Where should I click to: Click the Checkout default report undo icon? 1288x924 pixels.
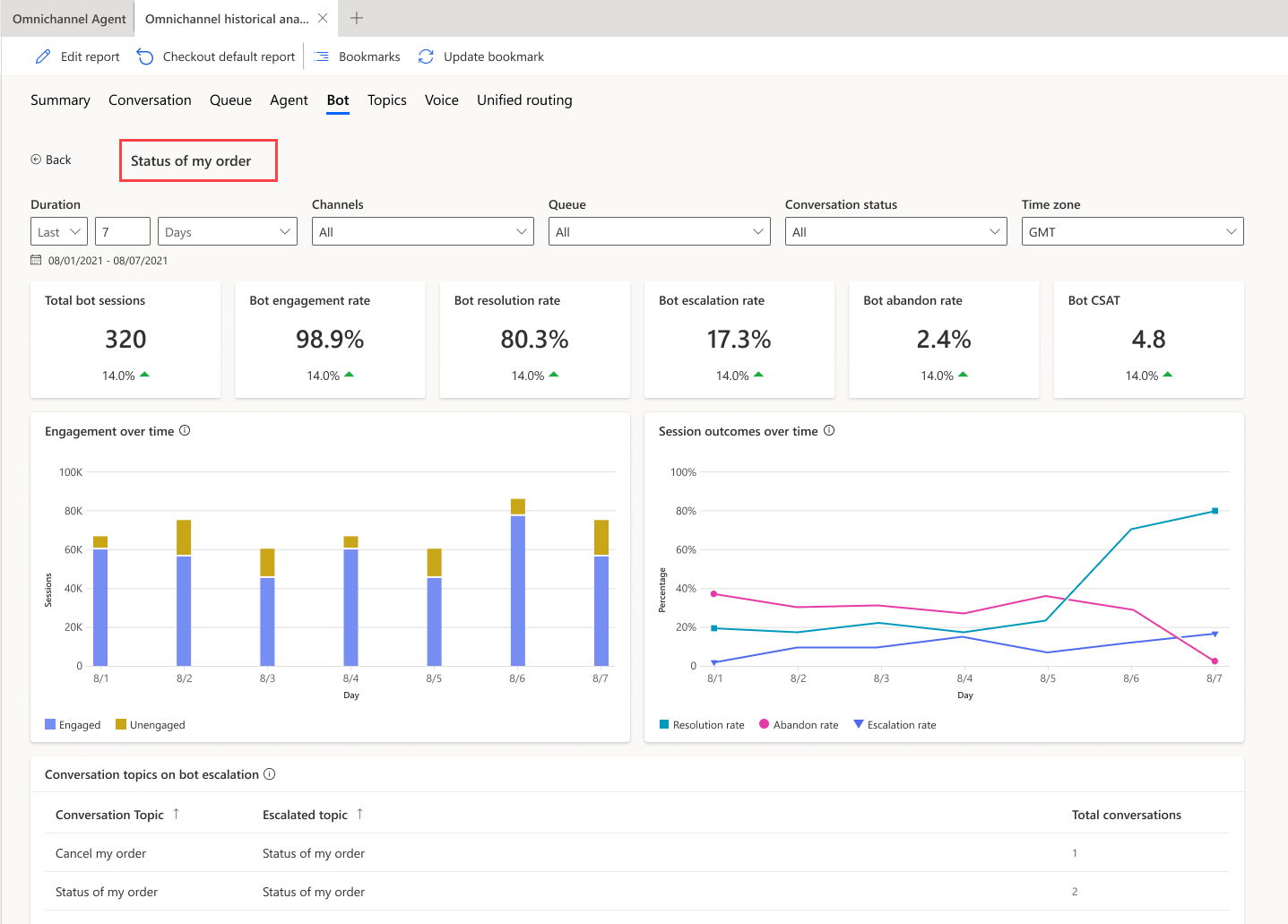[145, 56]
